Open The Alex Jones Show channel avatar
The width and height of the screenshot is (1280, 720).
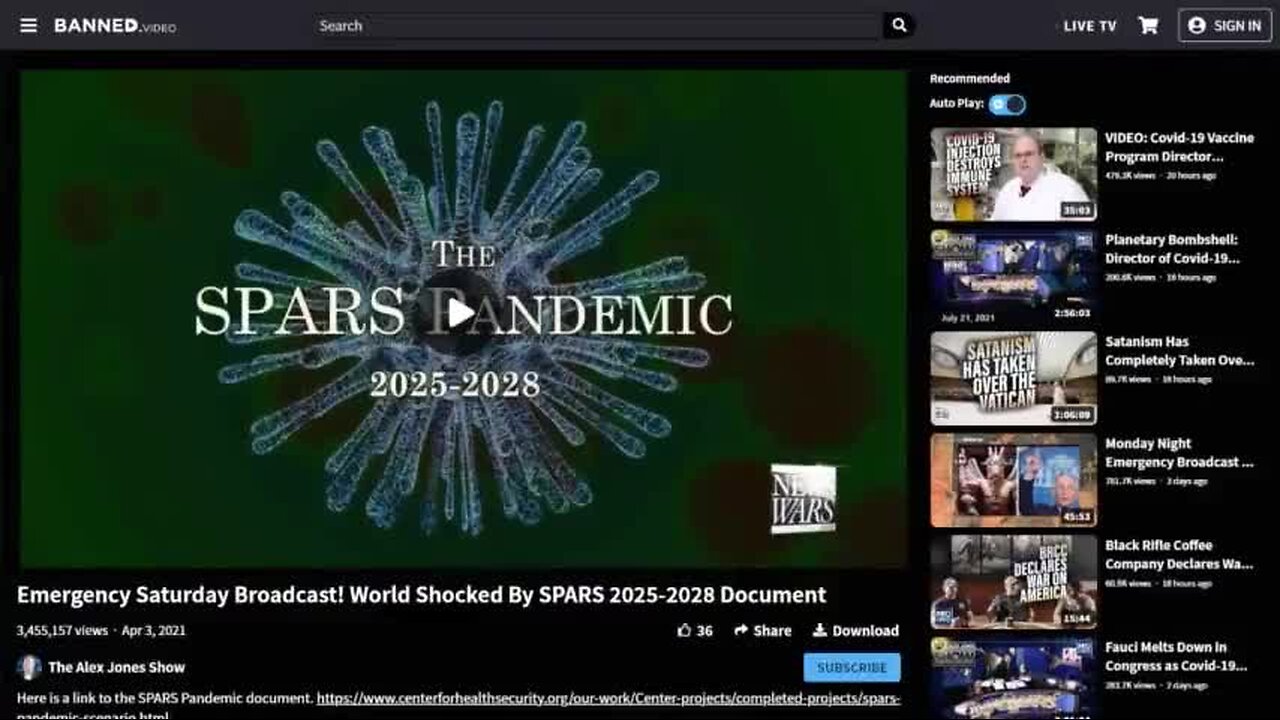29,667
